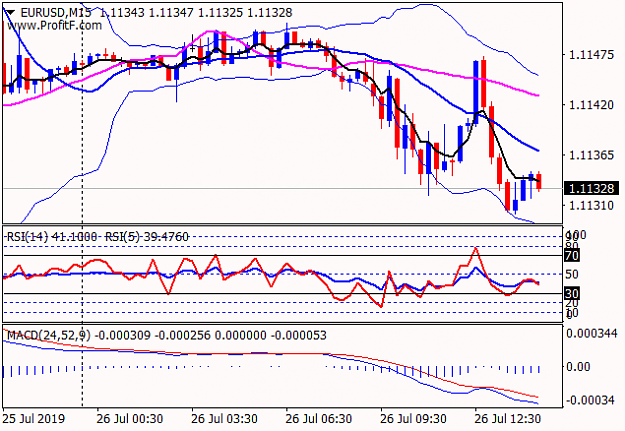Click the last red candlestick on the chart
Viewport: 625px width, 431px height.
tap(539, 182)
